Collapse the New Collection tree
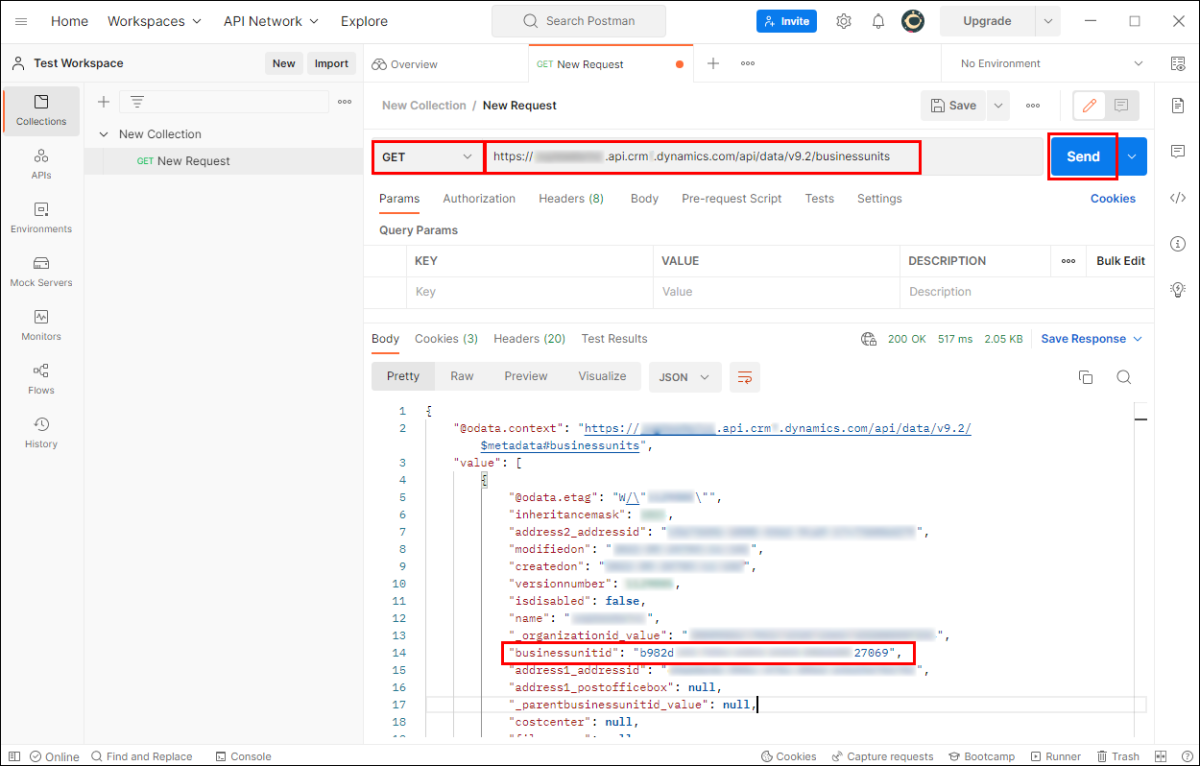1200x766 pixels. tap(103, 134)
